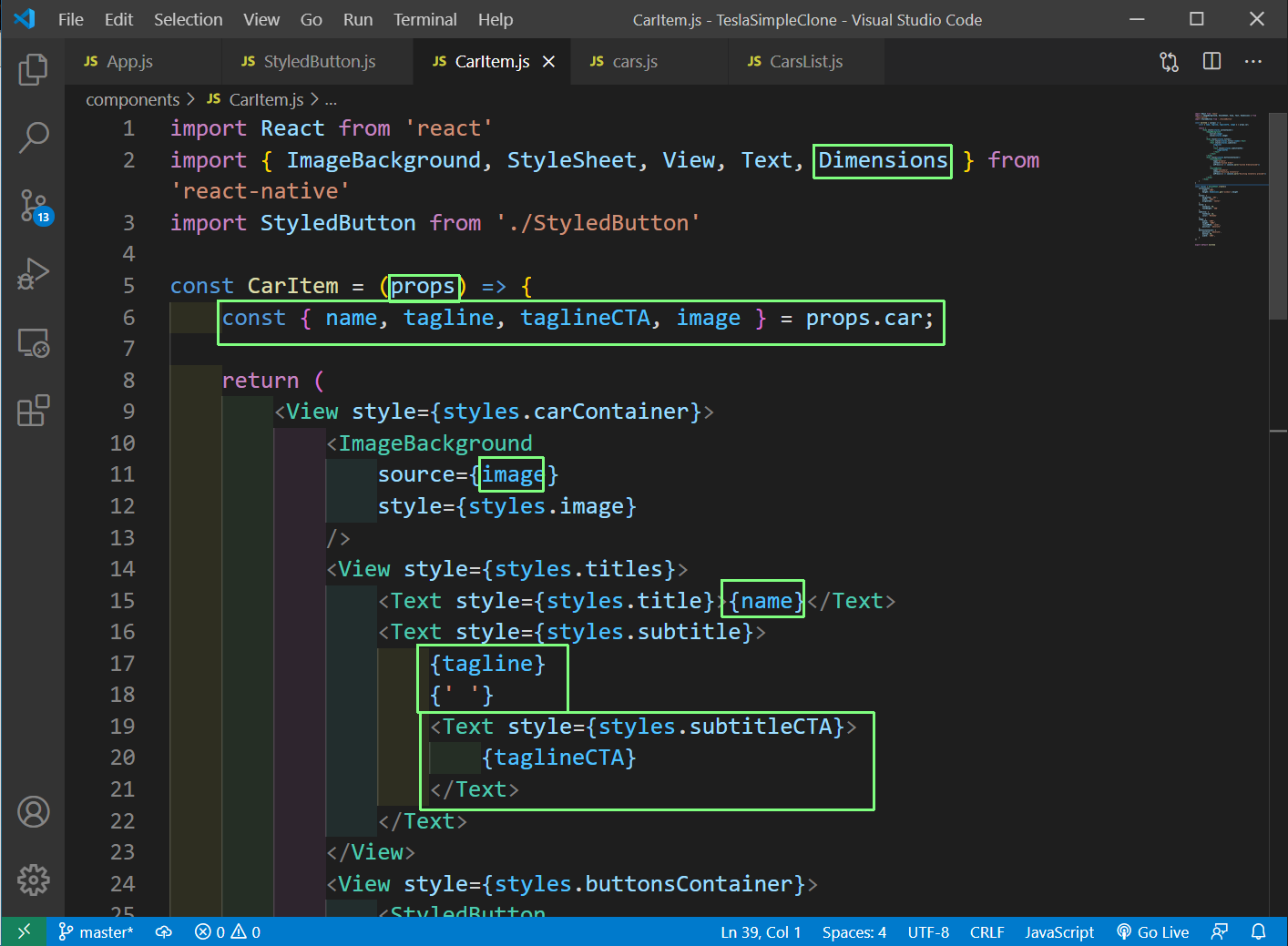This screenshot has height=946, width=1288.
Task: Open the View menu
Action: pyautogui.click(x=261, y=19)
